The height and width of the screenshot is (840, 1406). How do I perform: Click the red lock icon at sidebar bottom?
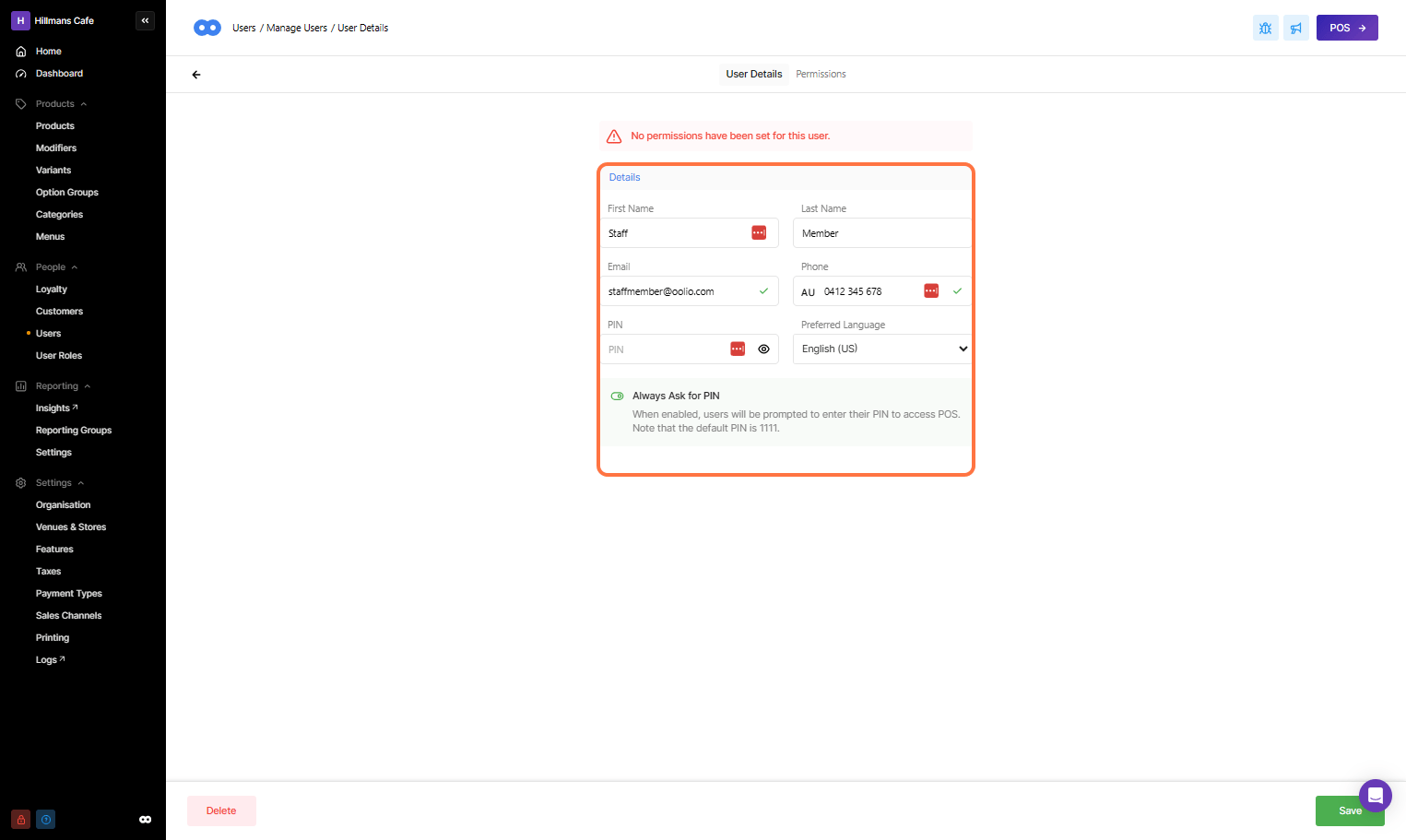click(x=20, y=819)
